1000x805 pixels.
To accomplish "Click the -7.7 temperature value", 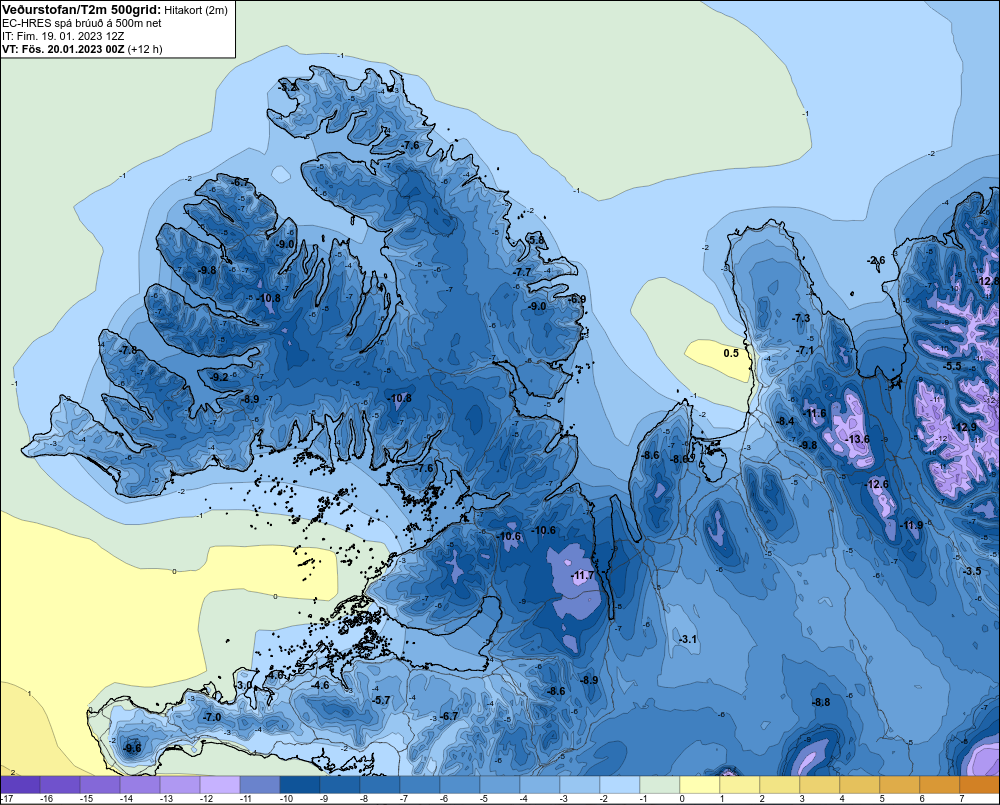I will click(x=522, y=272).
